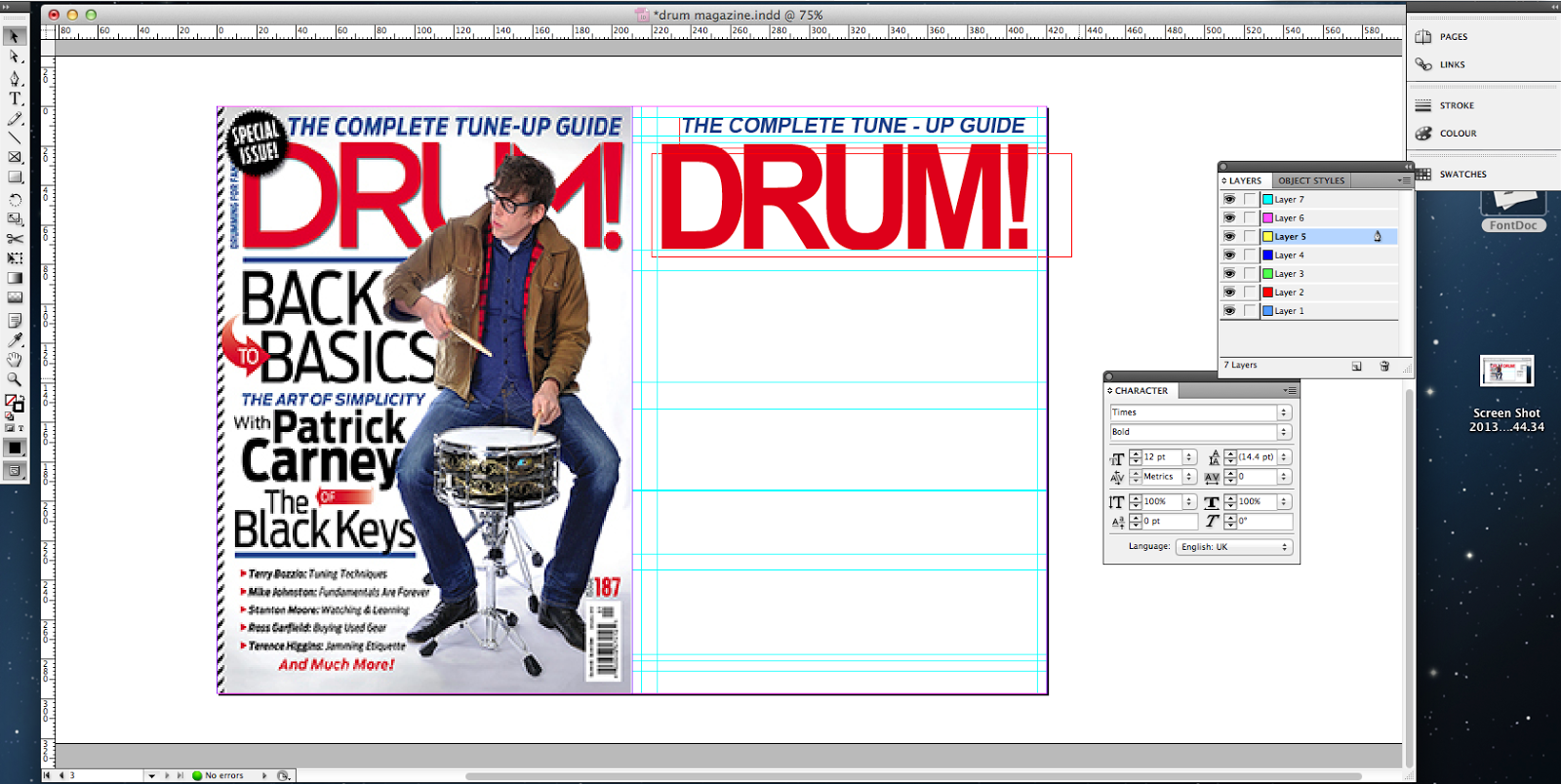Click the page number field in status bar
The width and height of the screenshot is (1561, 784).
[x=105, y=776]
